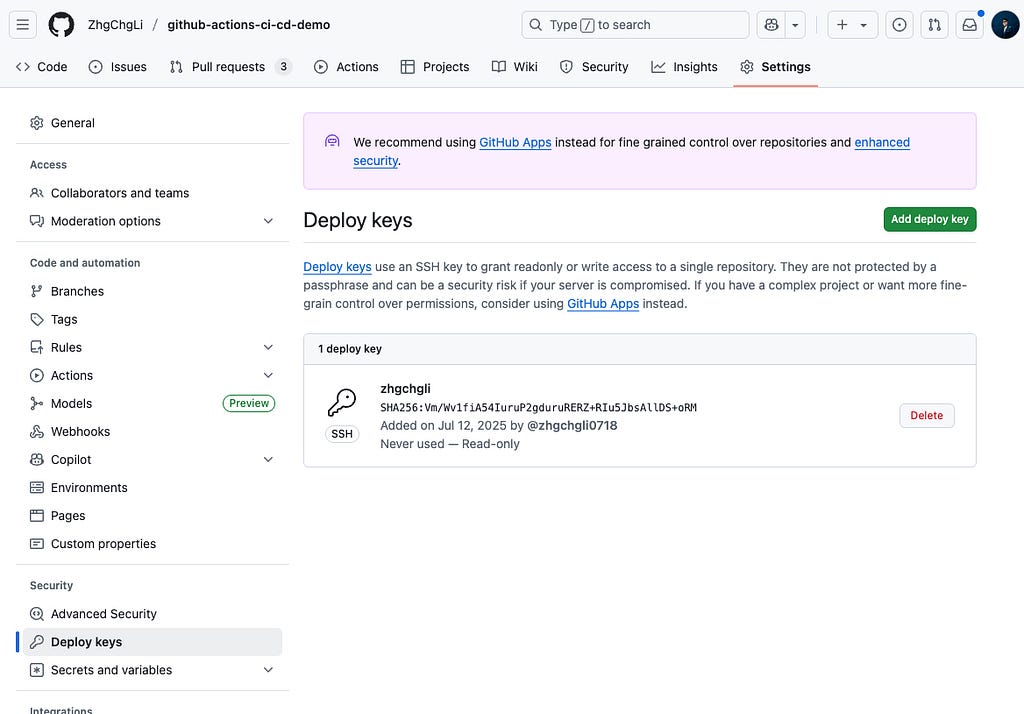The height and width of the screenshot is (714, 1024).
Task: View your issues icon in header
Action: (x=899, y=25)
